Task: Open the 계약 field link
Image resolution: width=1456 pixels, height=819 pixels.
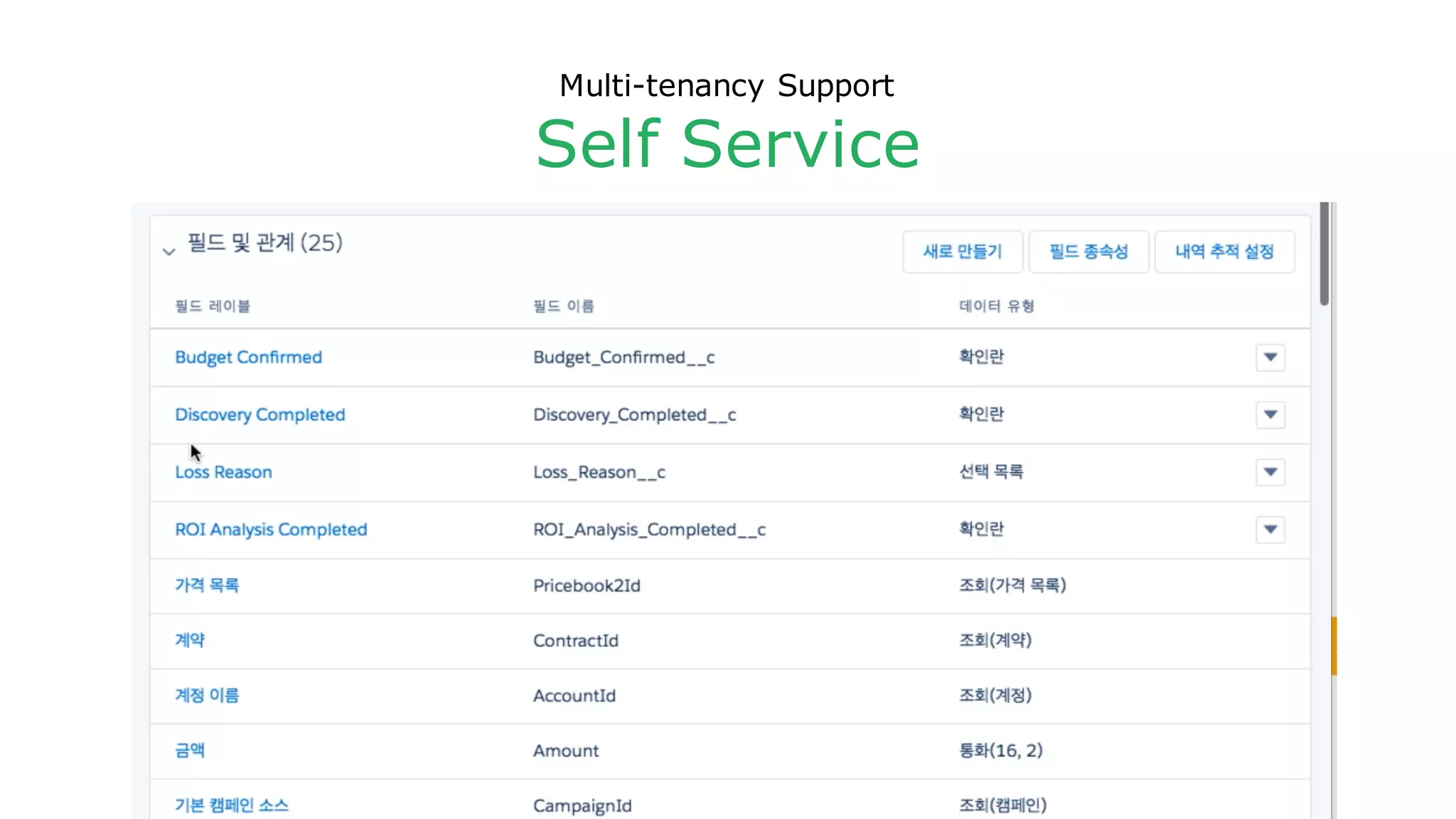Action: pyautogui.click(x=190, y=640)
